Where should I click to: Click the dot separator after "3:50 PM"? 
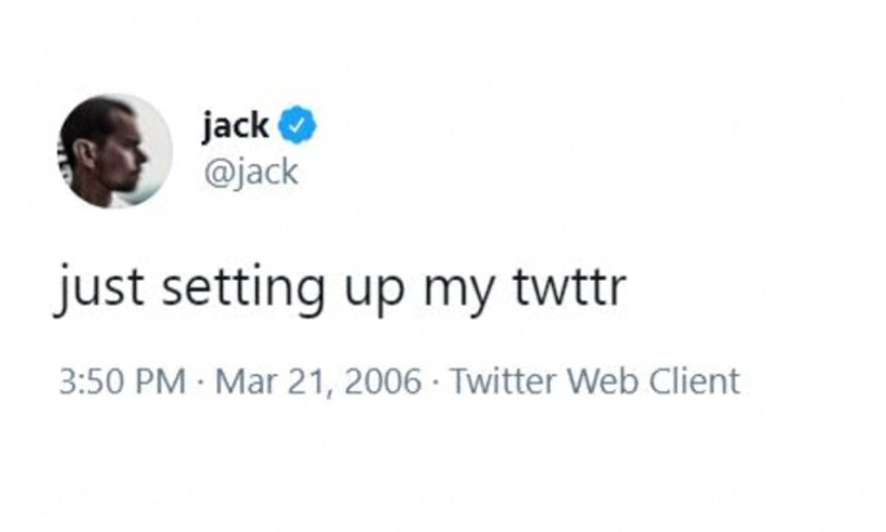199,382
